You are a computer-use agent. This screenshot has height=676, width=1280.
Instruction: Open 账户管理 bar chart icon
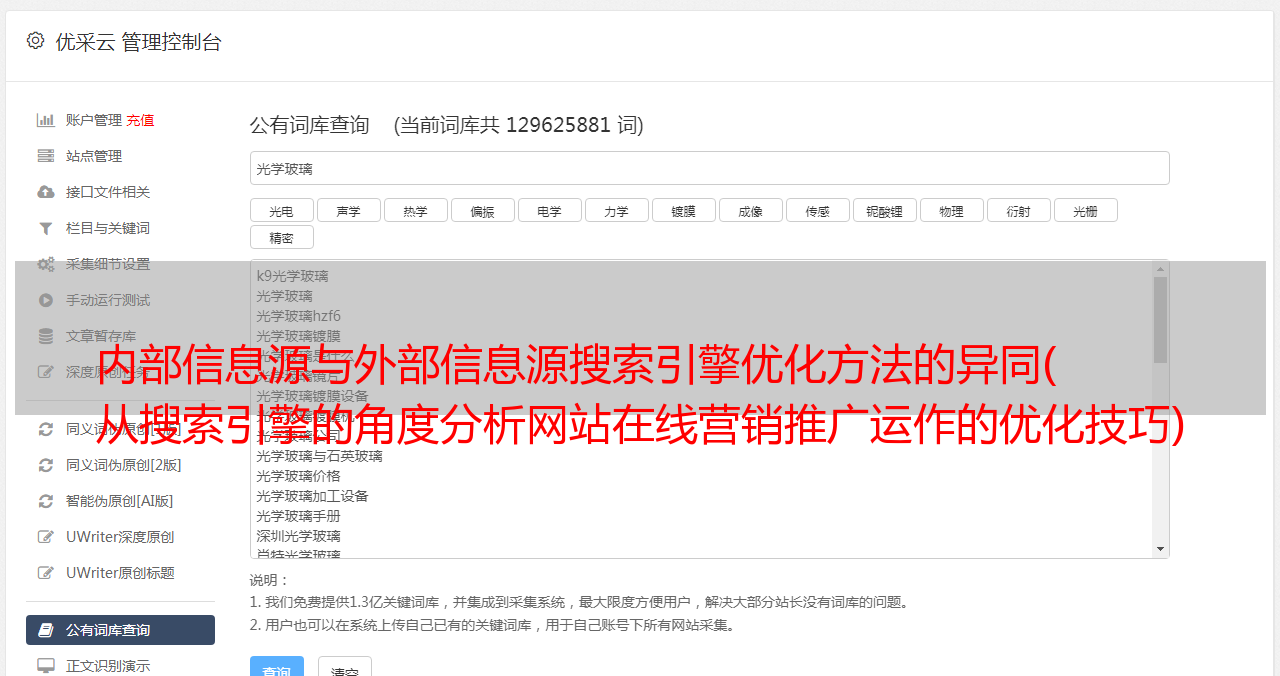46,120
